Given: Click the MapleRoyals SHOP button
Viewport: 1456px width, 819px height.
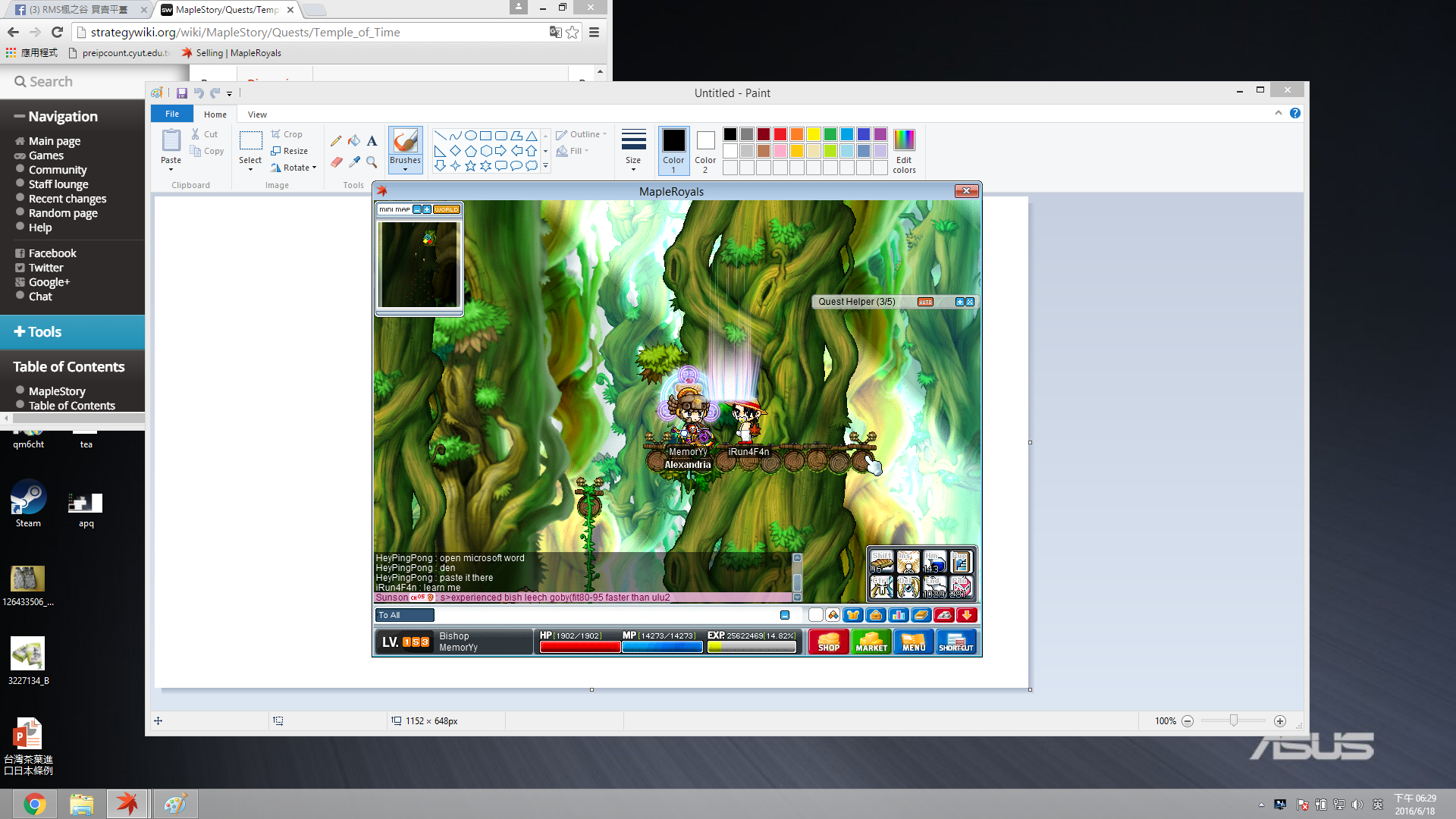Looking at the screenshot, I should 829,642.
